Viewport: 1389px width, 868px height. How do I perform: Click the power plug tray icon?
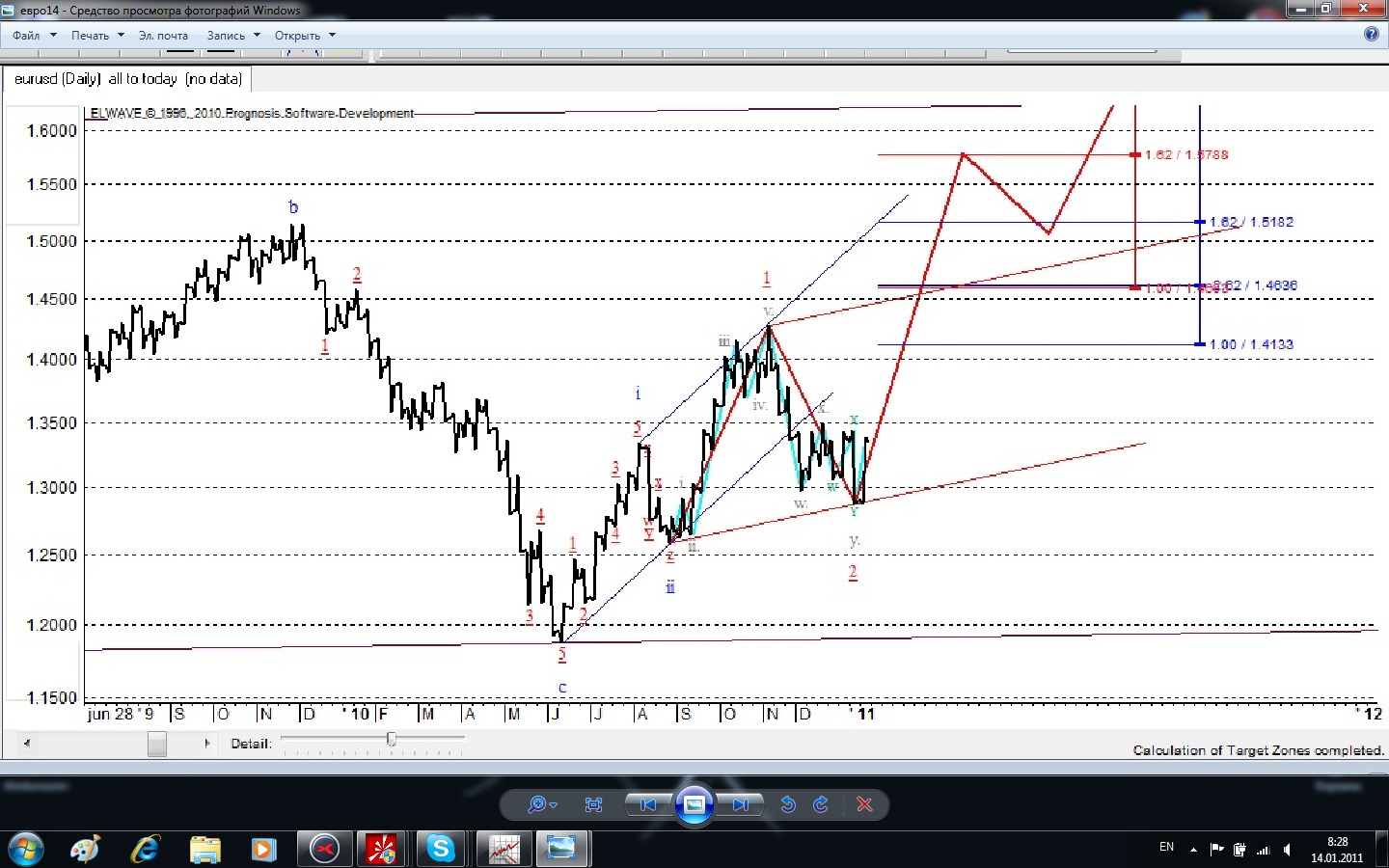[x=1239, y=850]
